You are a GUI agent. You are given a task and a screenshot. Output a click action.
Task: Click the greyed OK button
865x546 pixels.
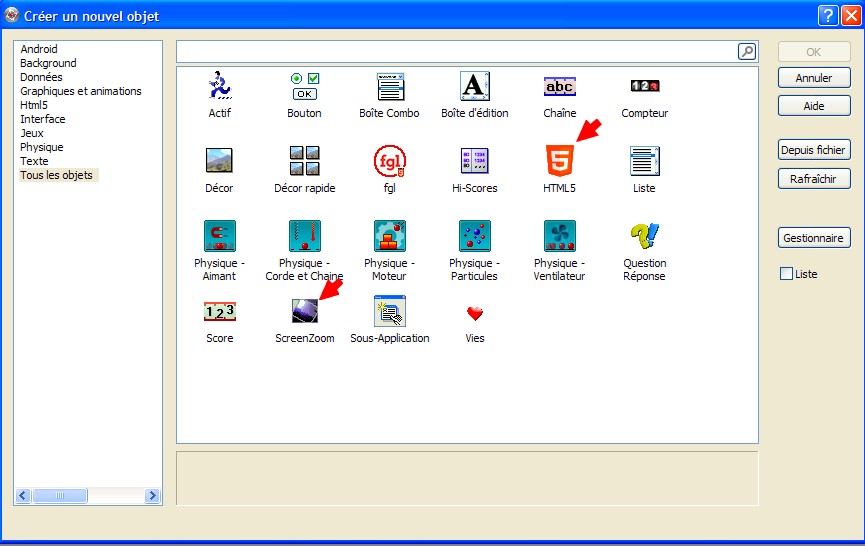click(814, 52)
